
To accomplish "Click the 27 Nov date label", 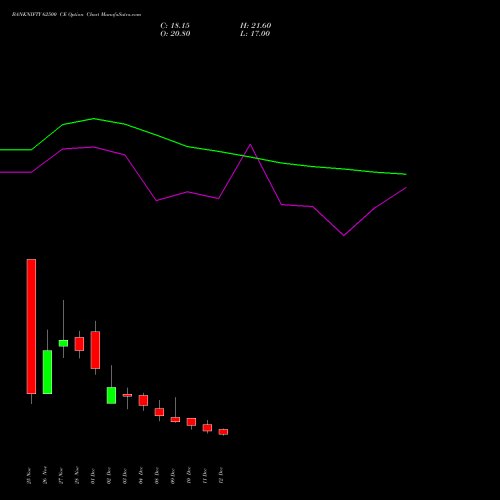I will [61, 476].
